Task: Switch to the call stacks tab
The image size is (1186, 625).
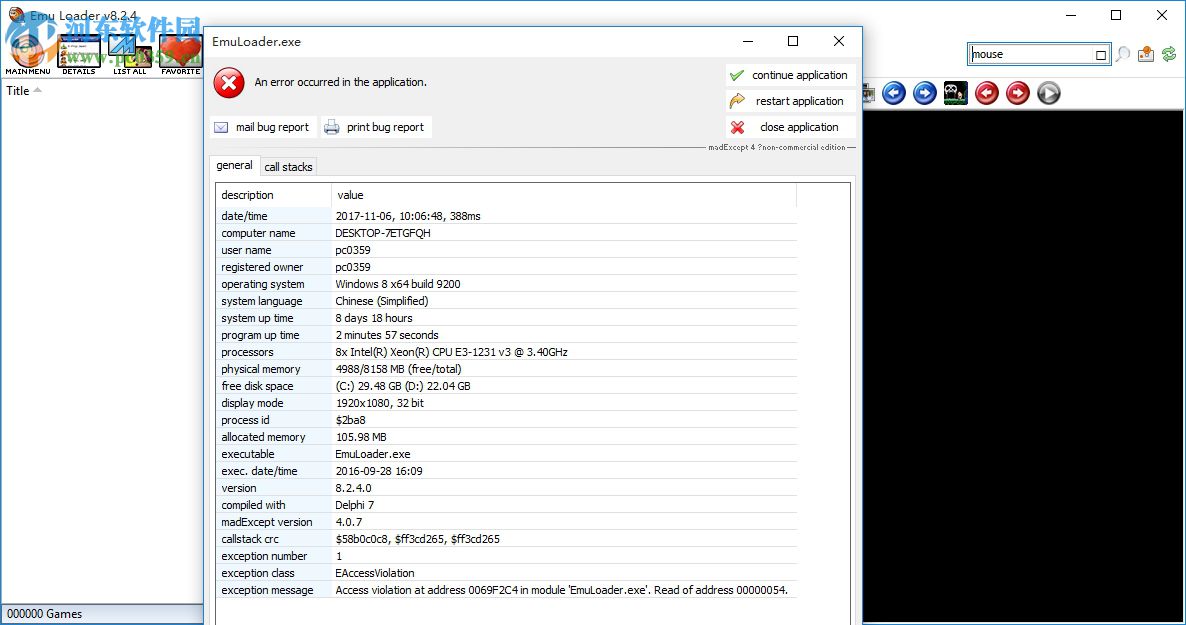Action: [x=288, y=166]
